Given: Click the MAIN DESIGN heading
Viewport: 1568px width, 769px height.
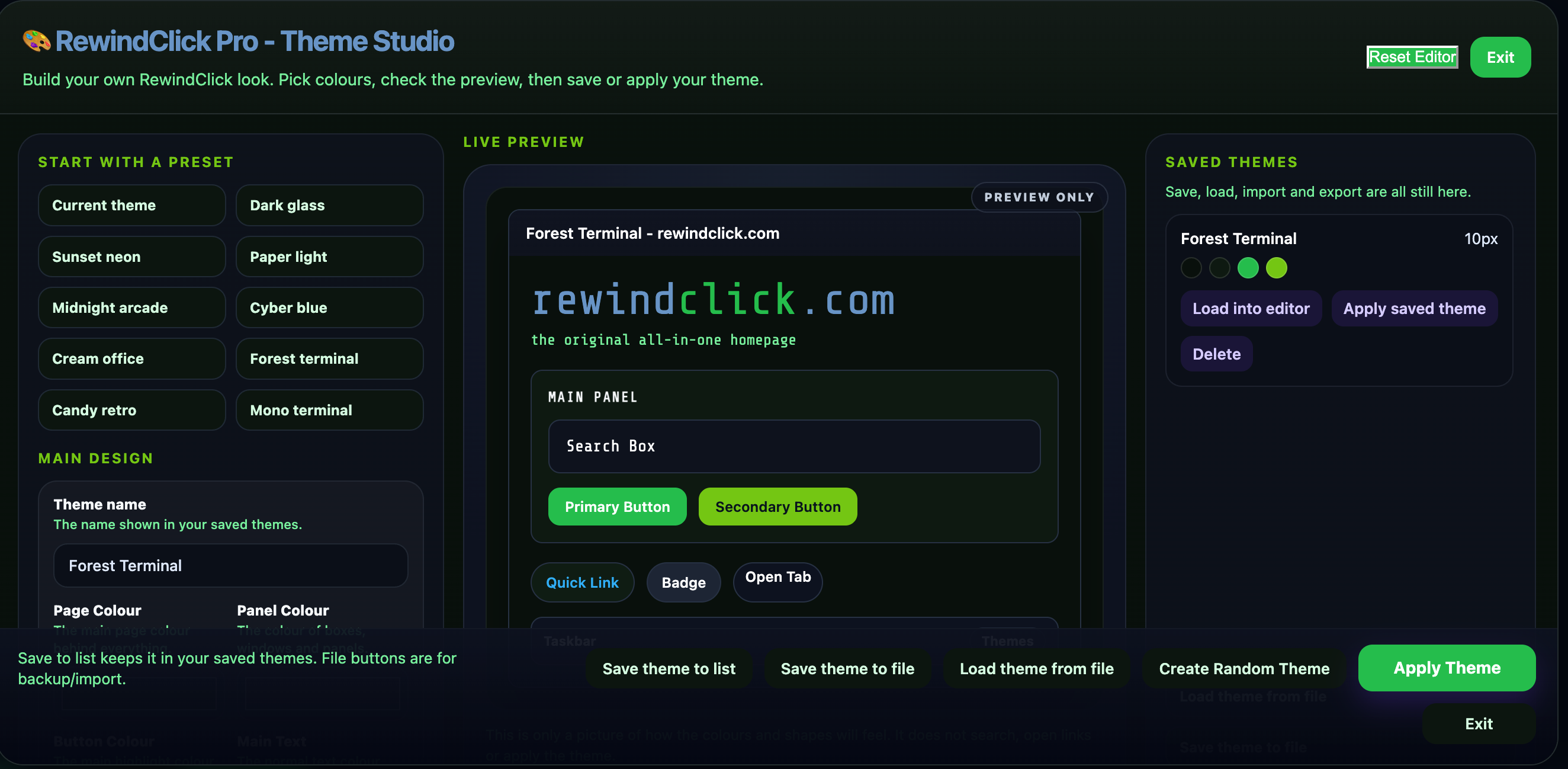Looking at the screenshot, I should (95, 458).
